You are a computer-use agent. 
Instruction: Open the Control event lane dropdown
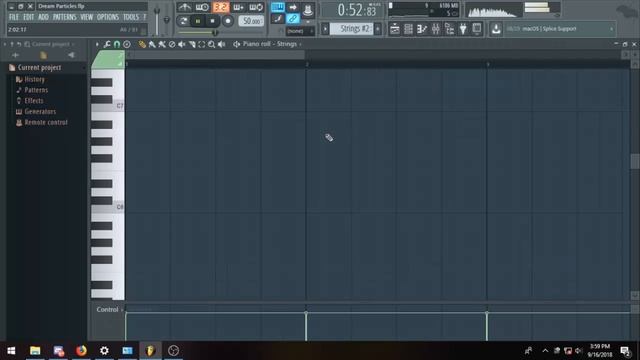tap(109, 309)
